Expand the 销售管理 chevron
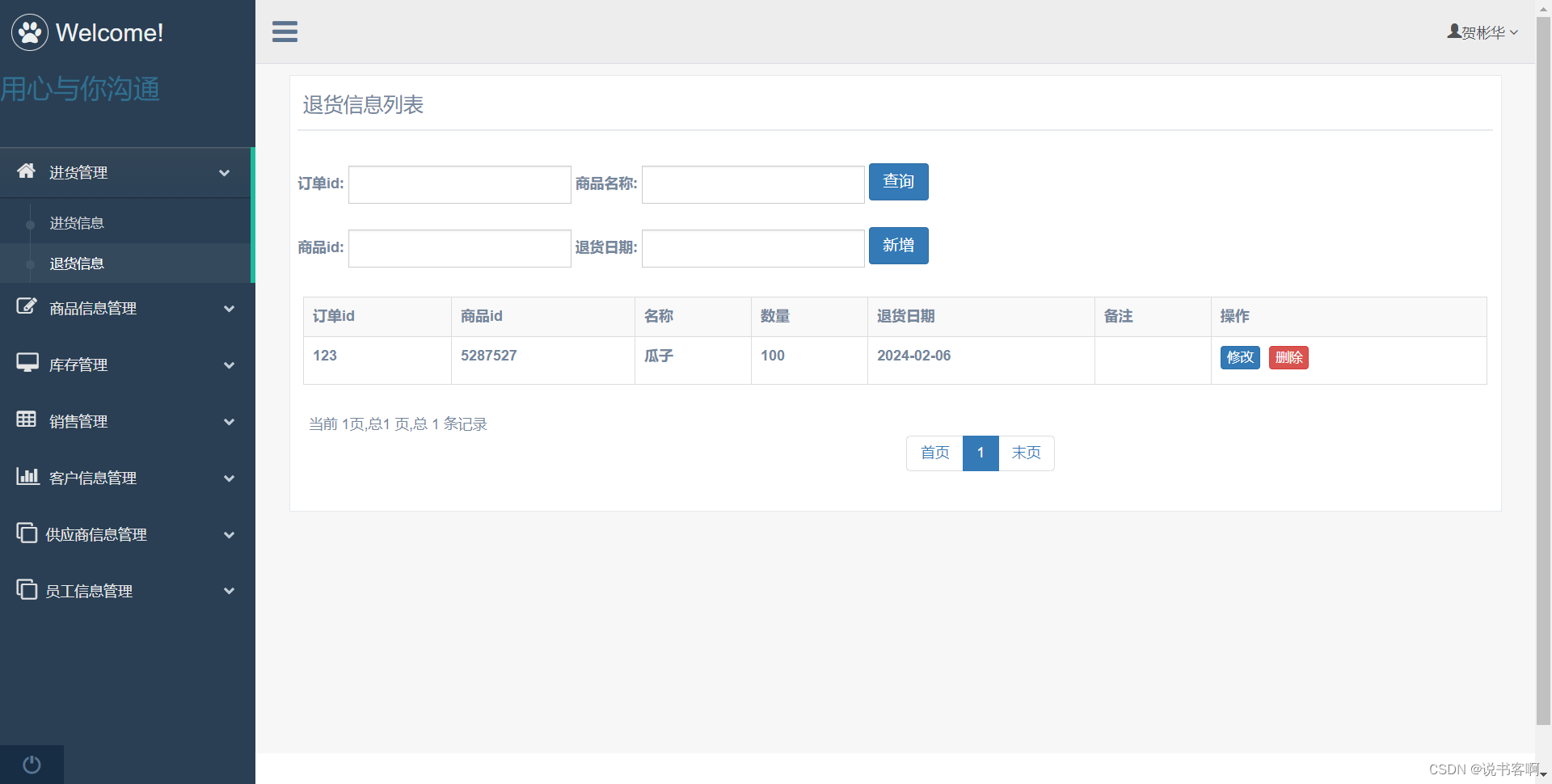 [x=230, y=422]
